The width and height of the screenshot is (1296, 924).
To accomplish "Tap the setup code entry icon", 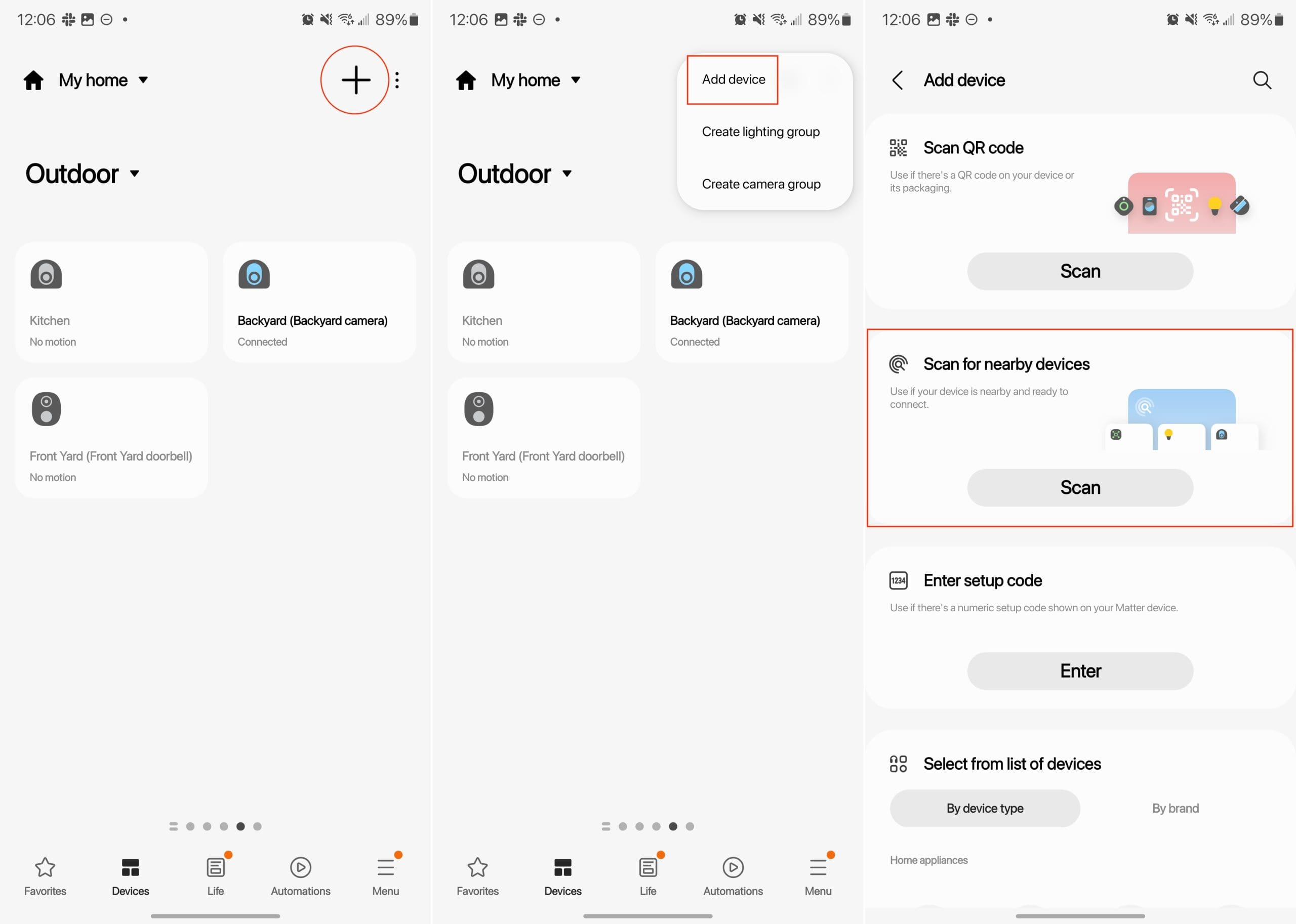I will (x=897, y=580).
